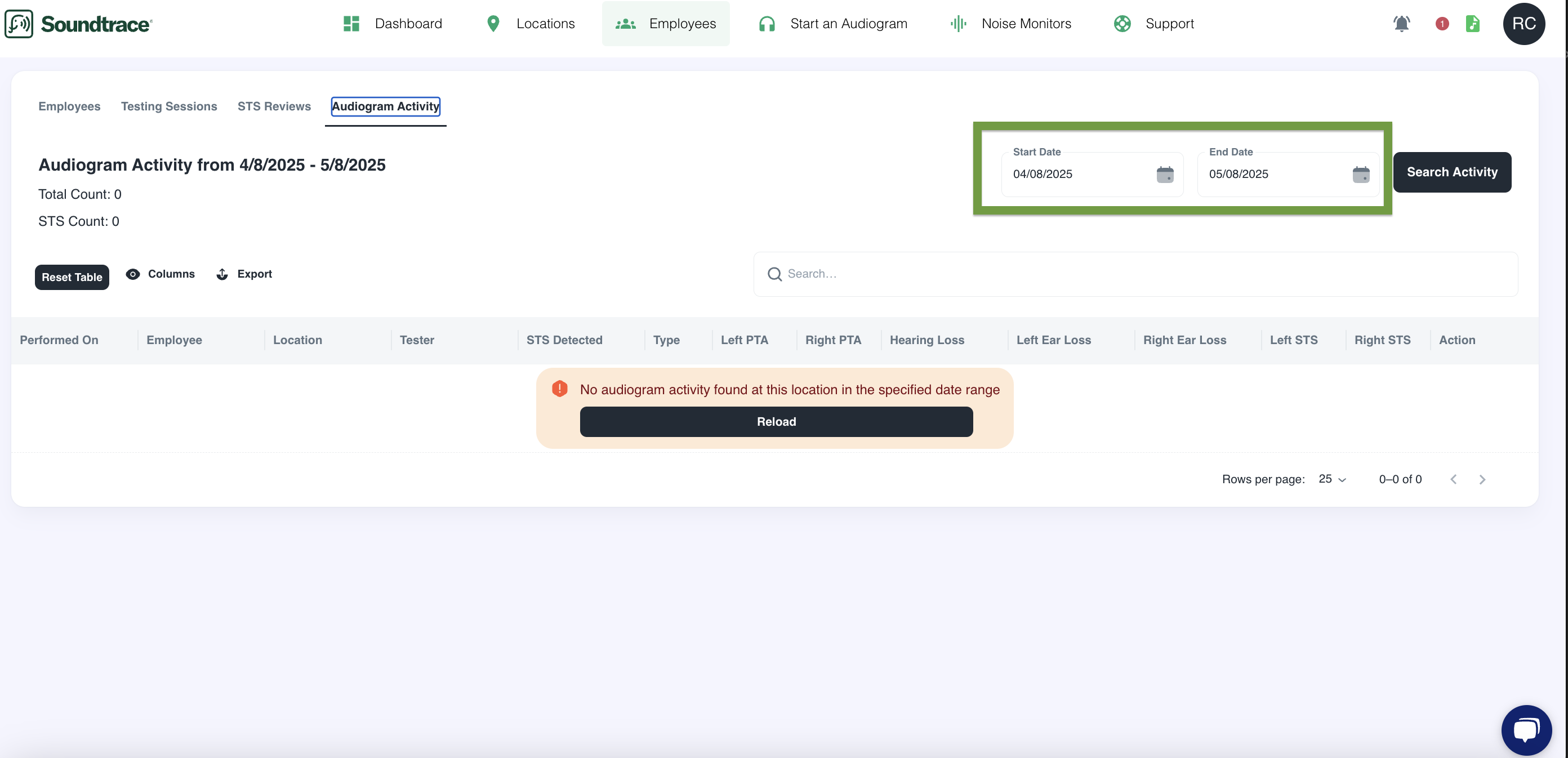This screenshot has width=1568, height=758.
Task: Sort by the Hearing Loss column
Action: coord(926,340)
